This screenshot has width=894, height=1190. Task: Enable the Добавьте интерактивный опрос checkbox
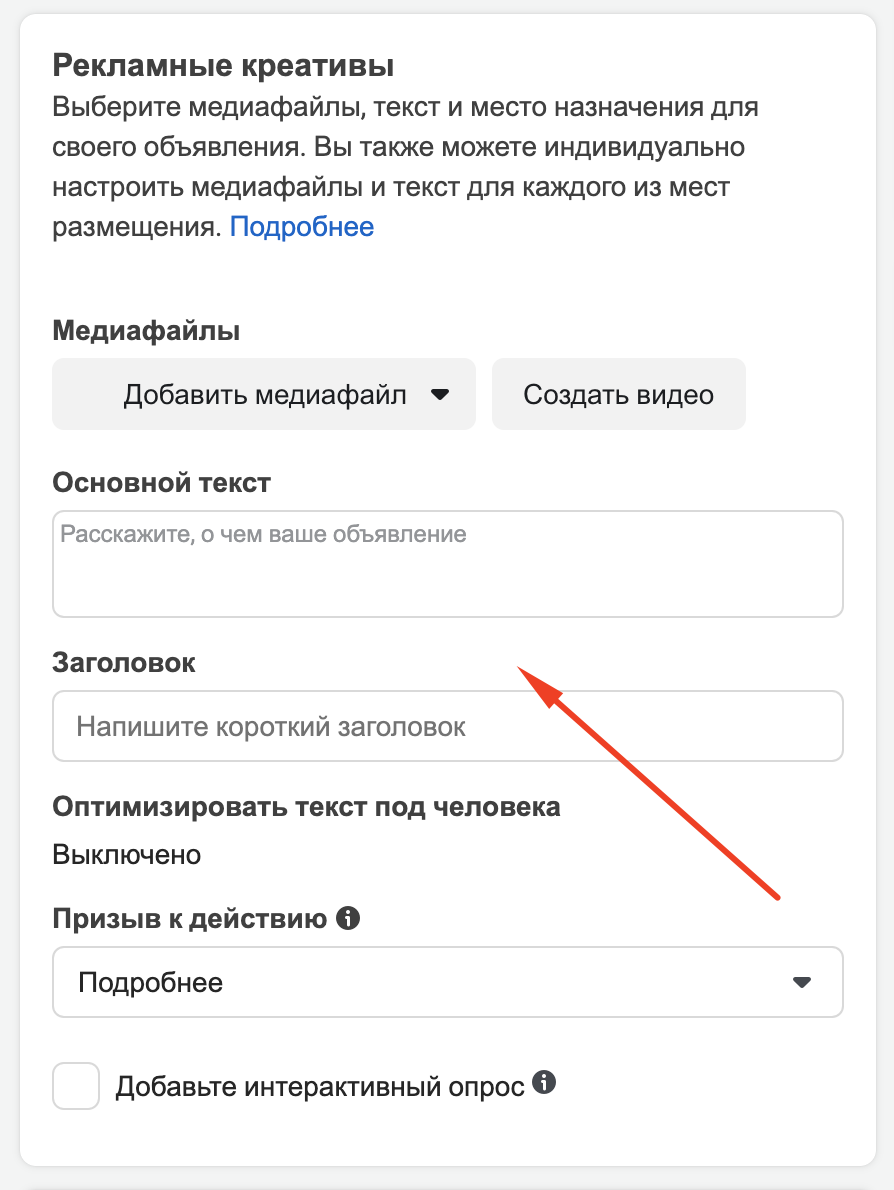click(x=76, y=1086)
